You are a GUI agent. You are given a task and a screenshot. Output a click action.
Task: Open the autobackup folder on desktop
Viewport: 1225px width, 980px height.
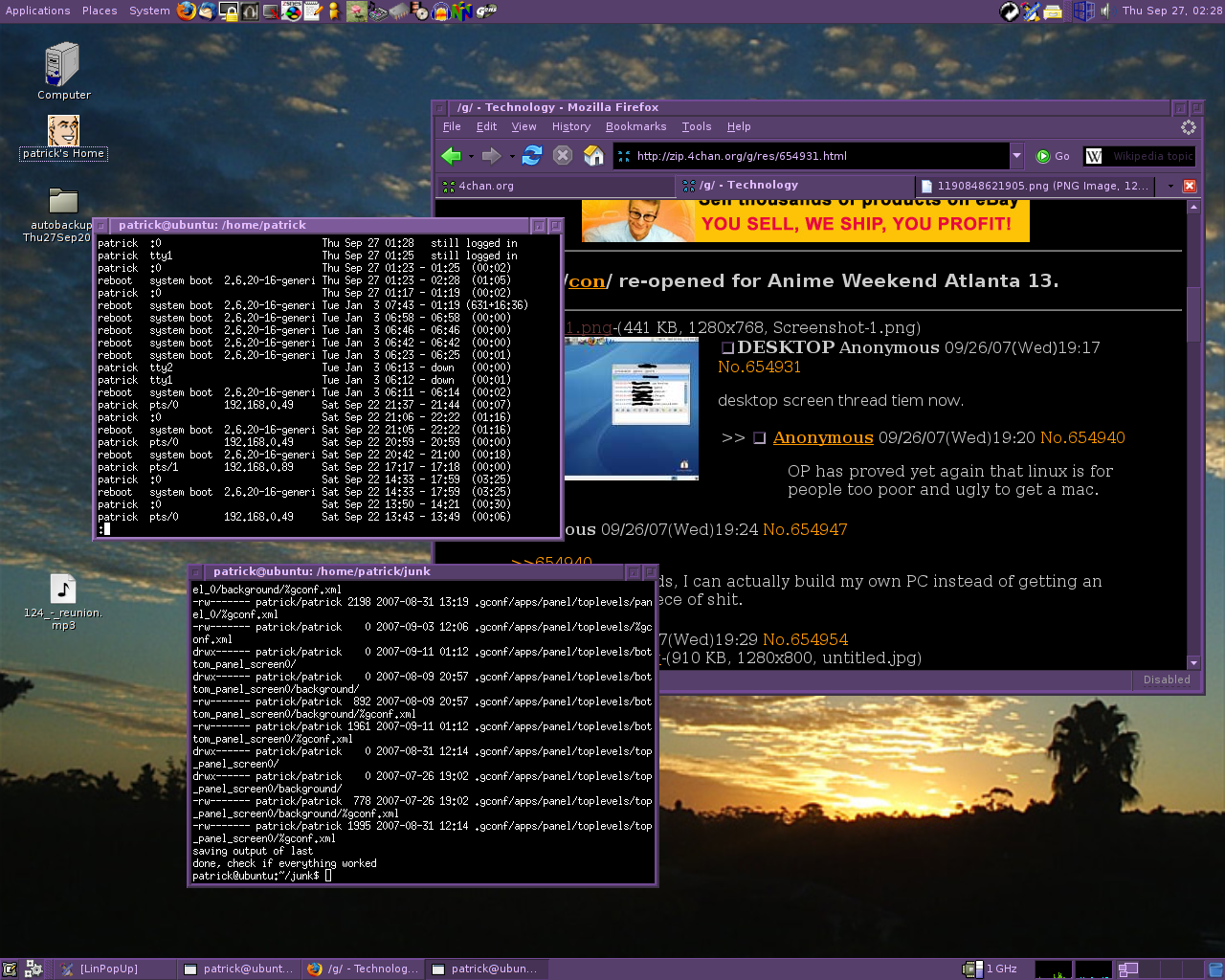click(61, 215)
